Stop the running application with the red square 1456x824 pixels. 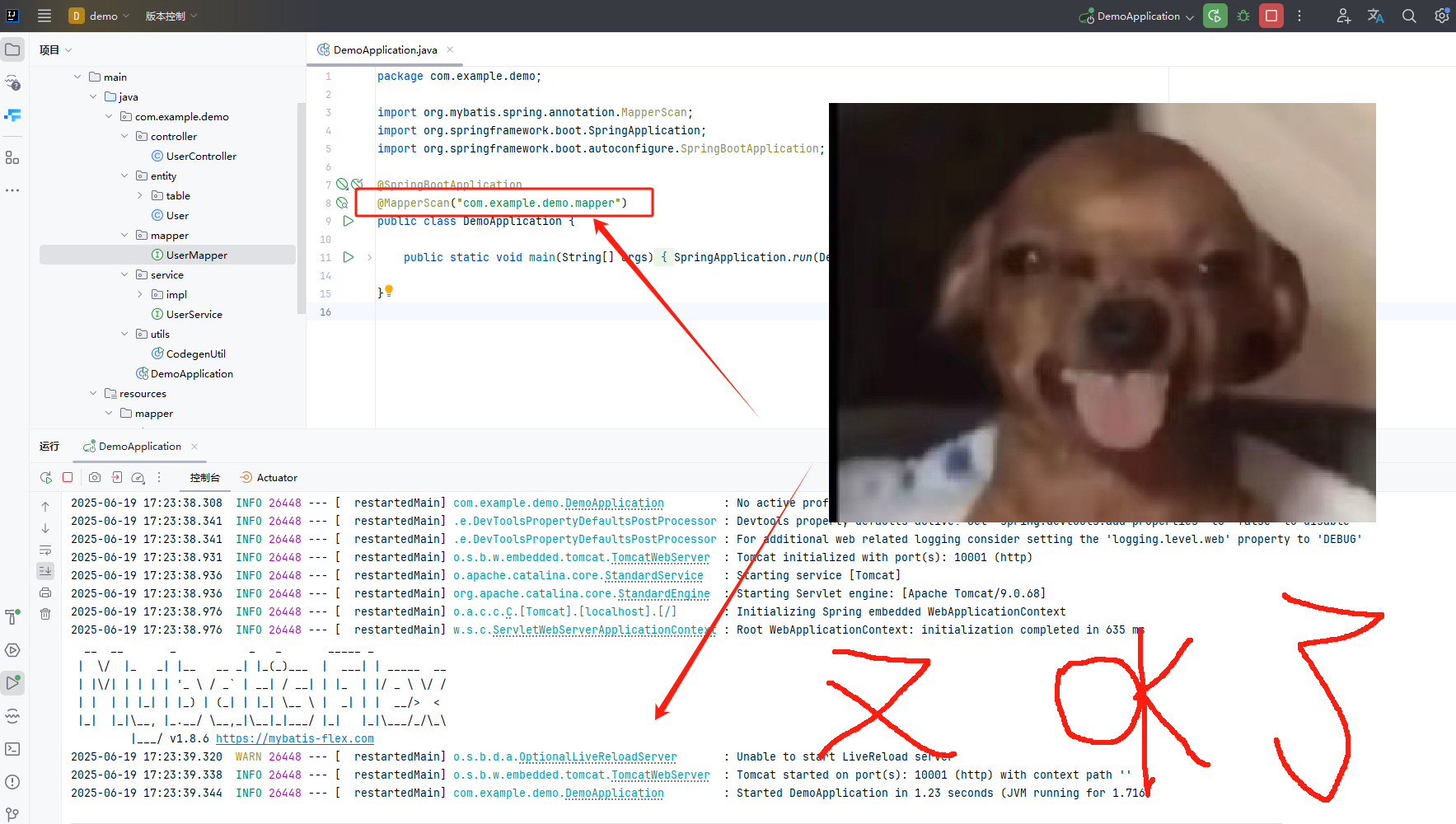(1271, 16)
